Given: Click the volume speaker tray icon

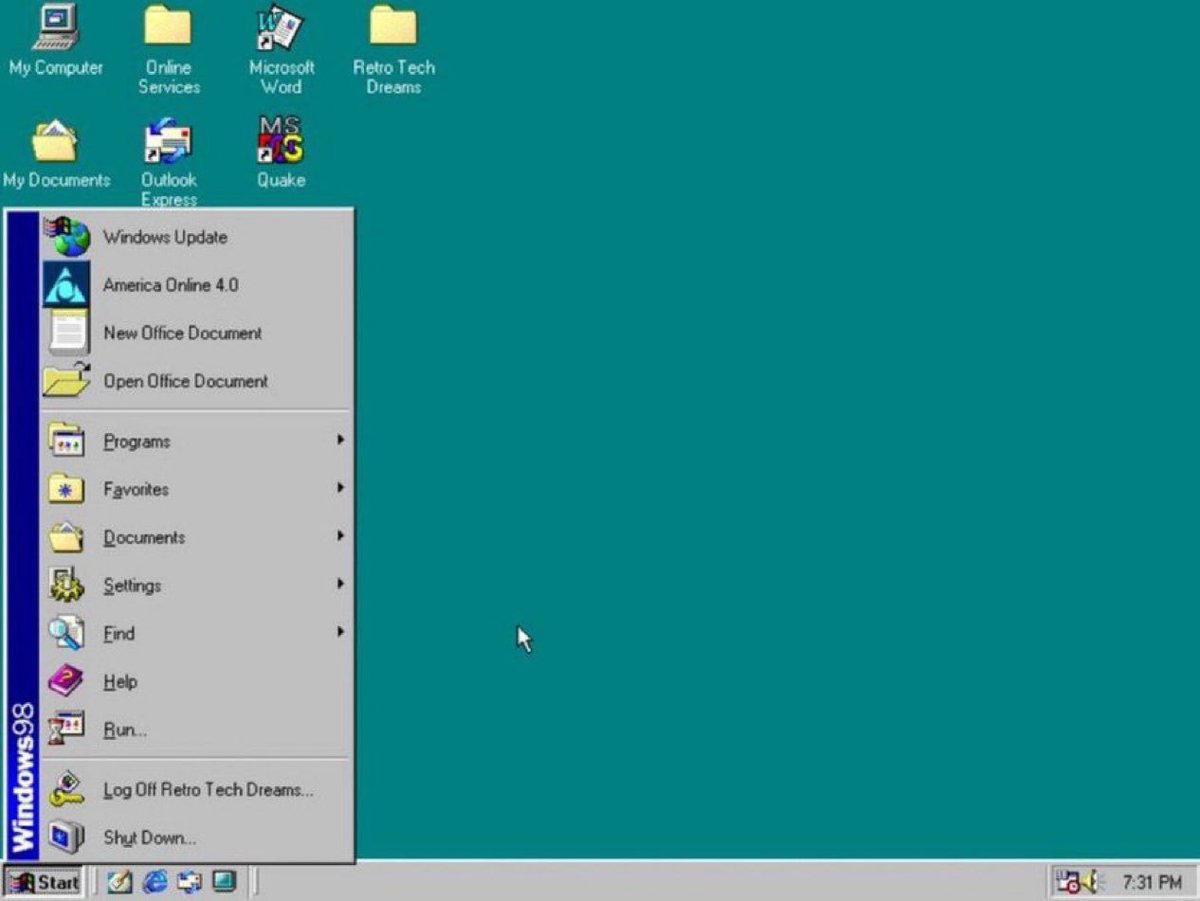Looking at the screenshot, I should (1091, 883).
